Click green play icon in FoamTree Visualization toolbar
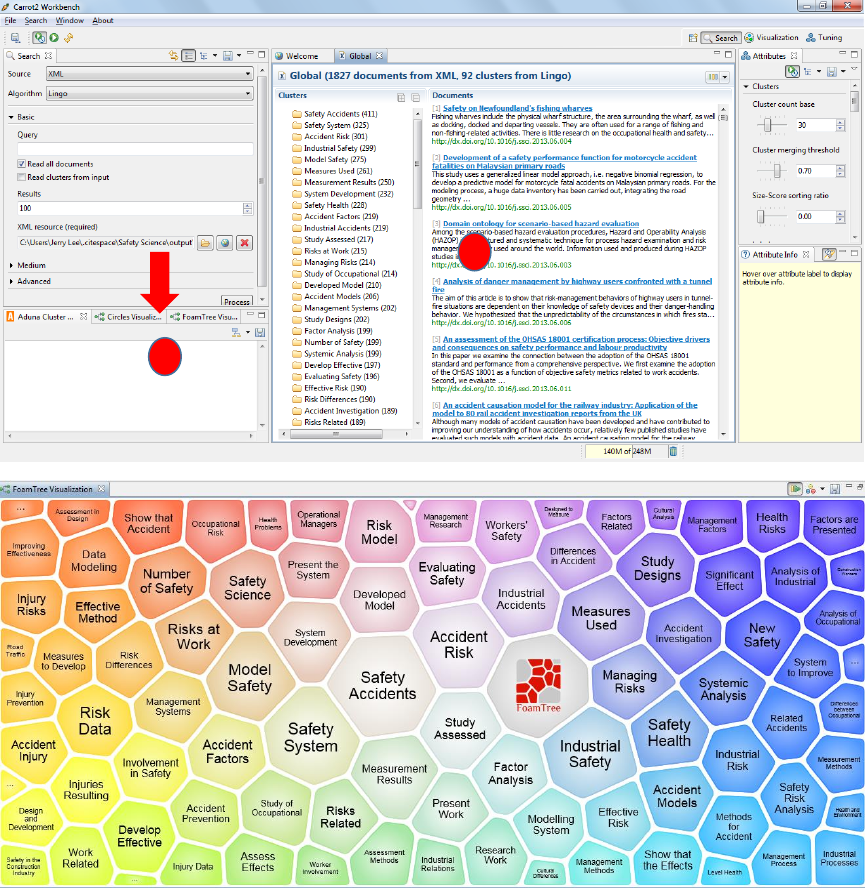This screenshot has height=888, width=865. pos(795,488)
